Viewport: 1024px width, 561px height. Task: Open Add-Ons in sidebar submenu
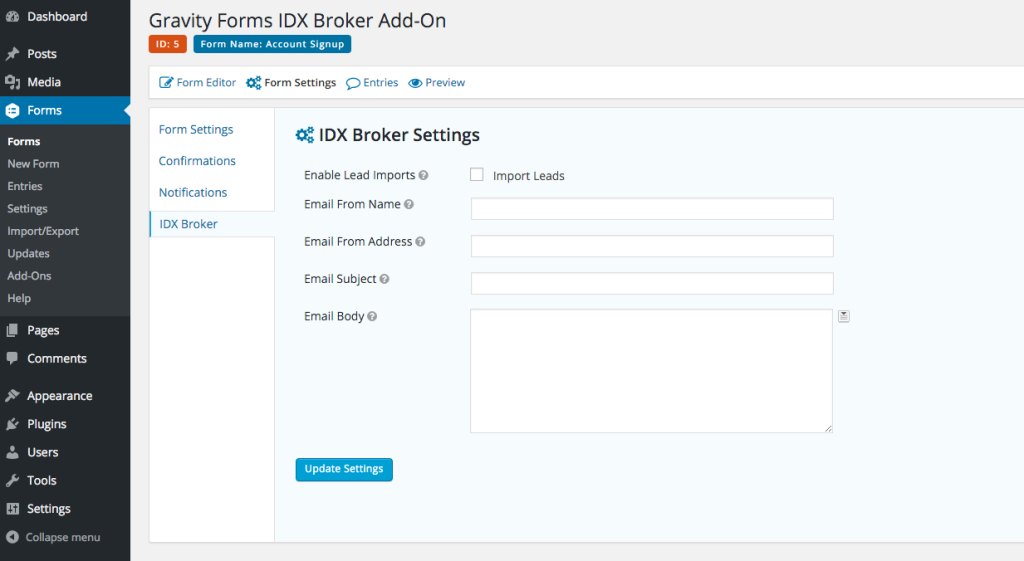[29, 276]
